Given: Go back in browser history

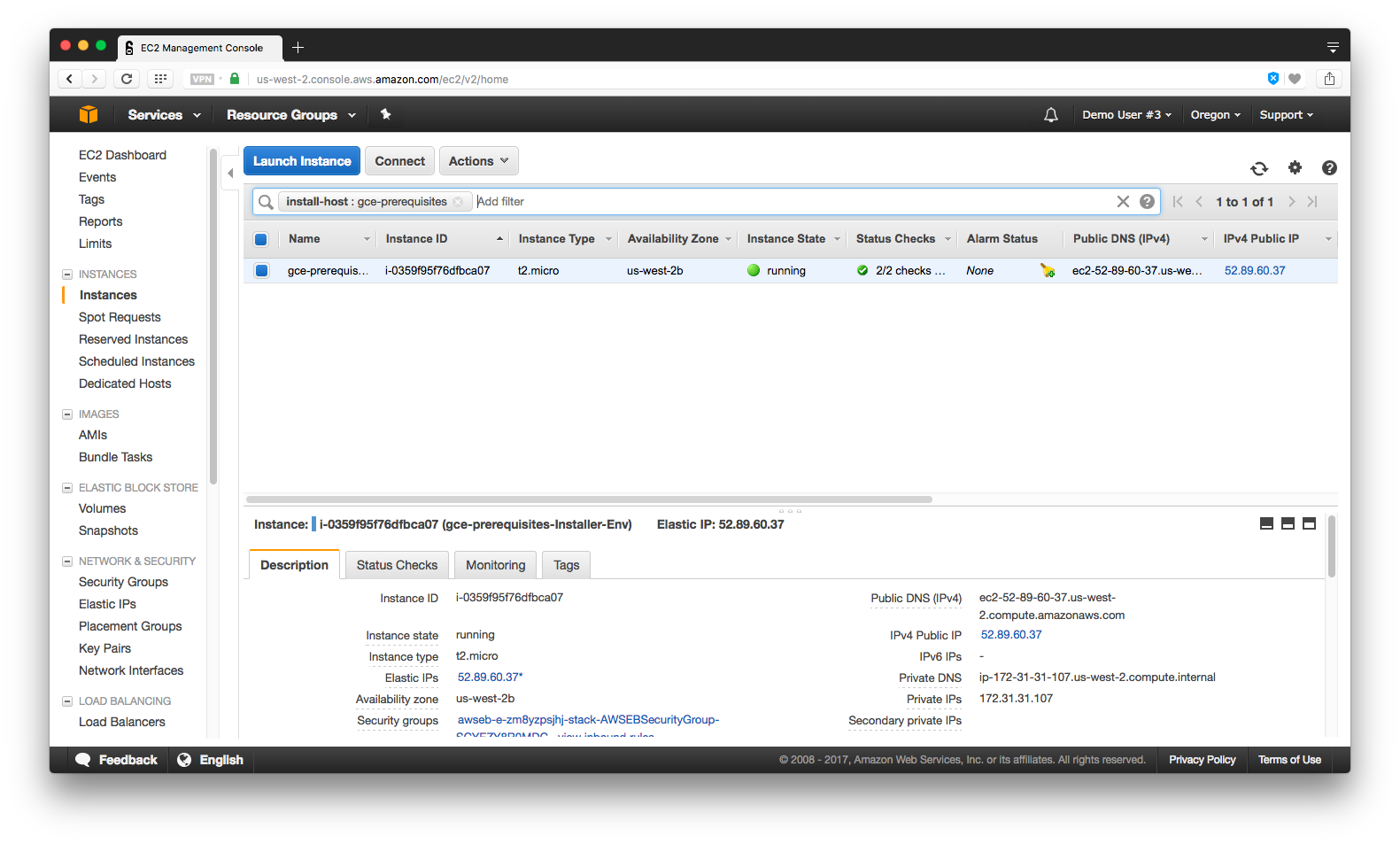Looking at the screenshot, I should [x=69, y=79].
